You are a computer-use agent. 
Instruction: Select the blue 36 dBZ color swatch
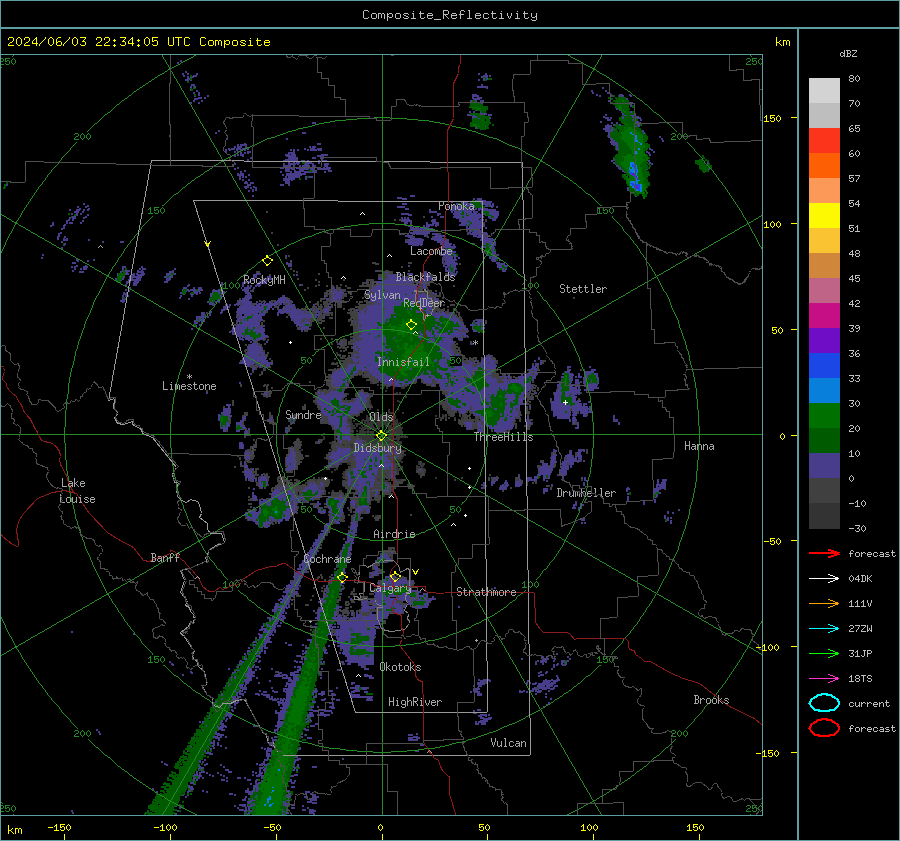pos(824,365)
